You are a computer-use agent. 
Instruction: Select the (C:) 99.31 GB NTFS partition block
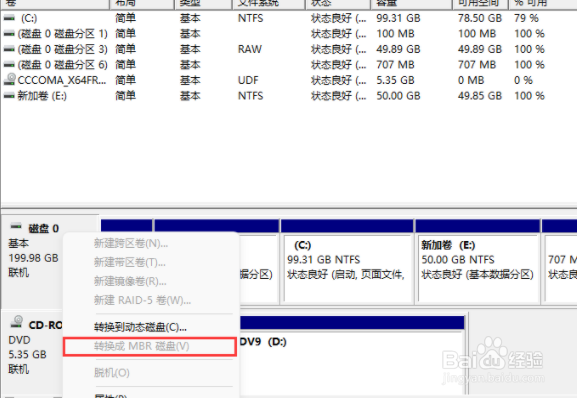click(347, 262)
